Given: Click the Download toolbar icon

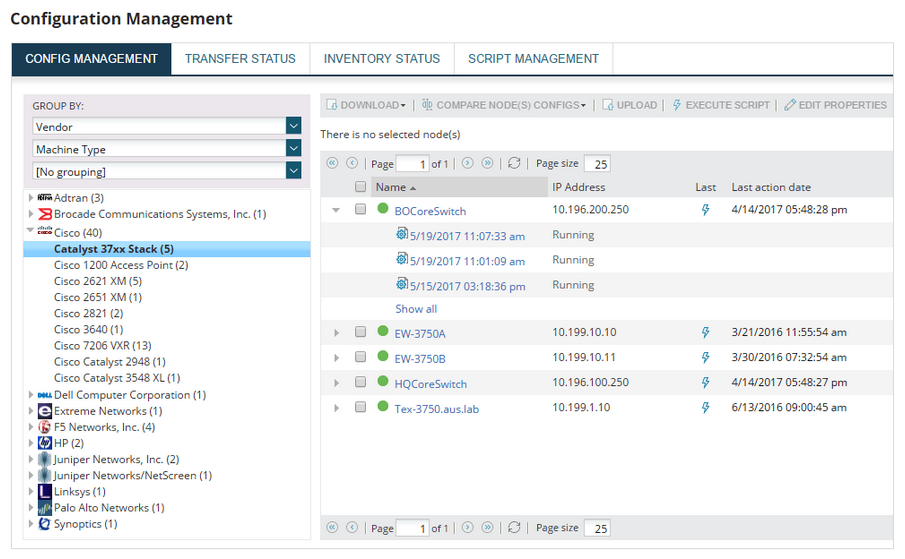Looking at the screenshot, I should (x=331, y=105).
